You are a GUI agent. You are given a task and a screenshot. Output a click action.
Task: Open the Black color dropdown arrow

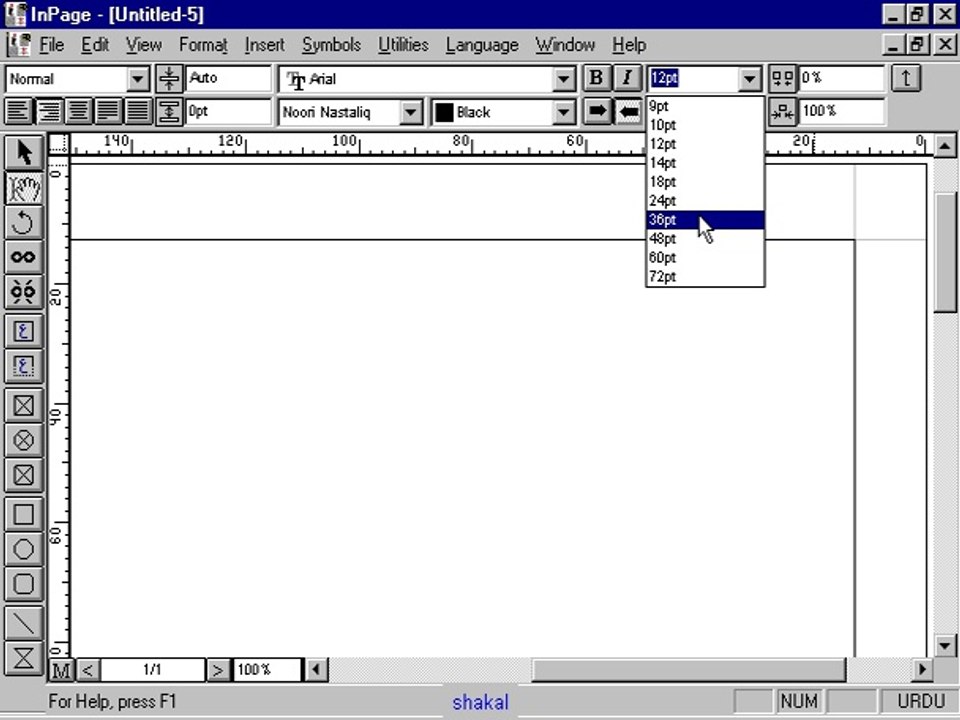pyautogui.click(x=563, y=112)
